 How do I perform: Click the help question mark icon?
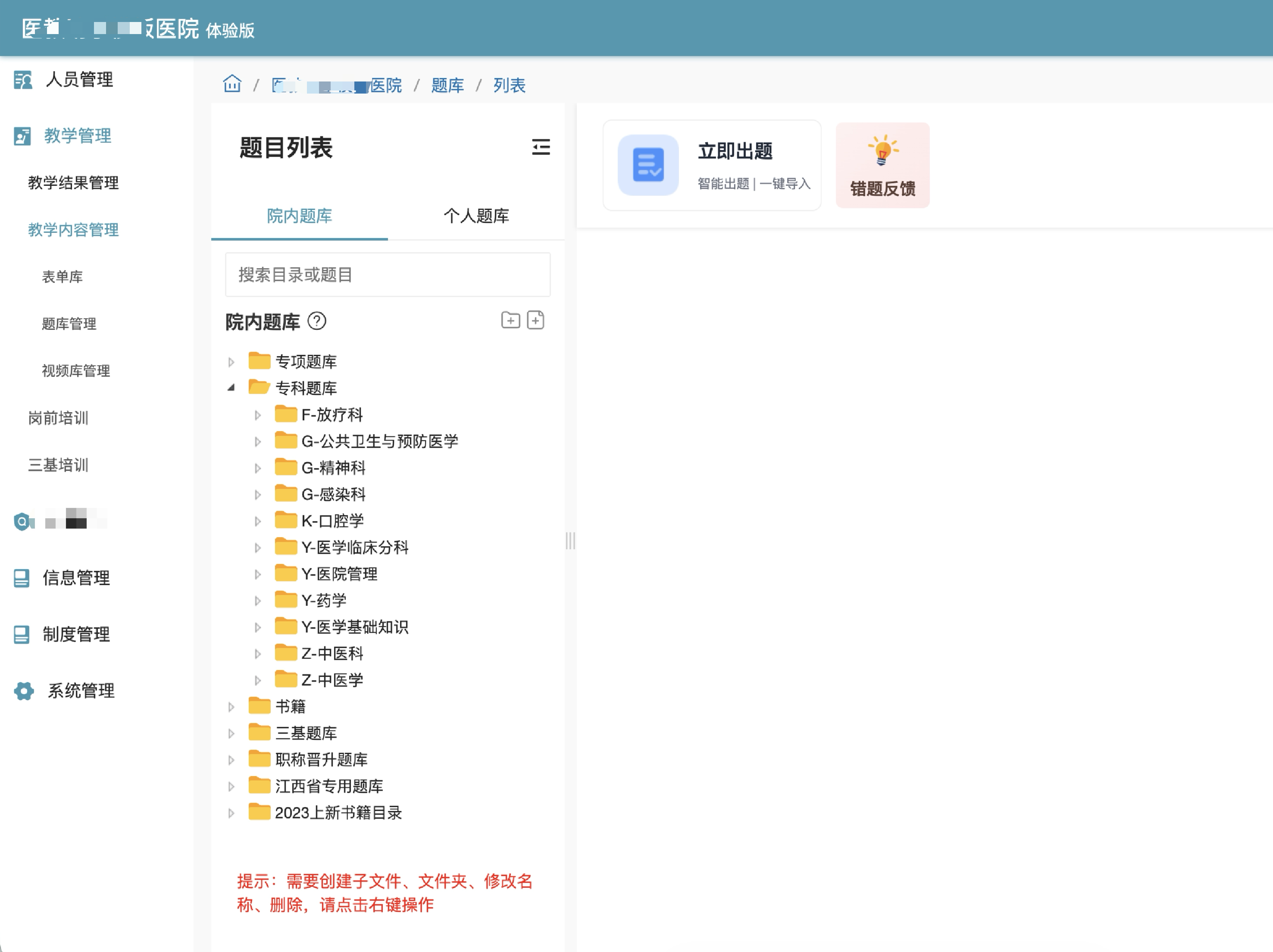[x=316, y=321]
